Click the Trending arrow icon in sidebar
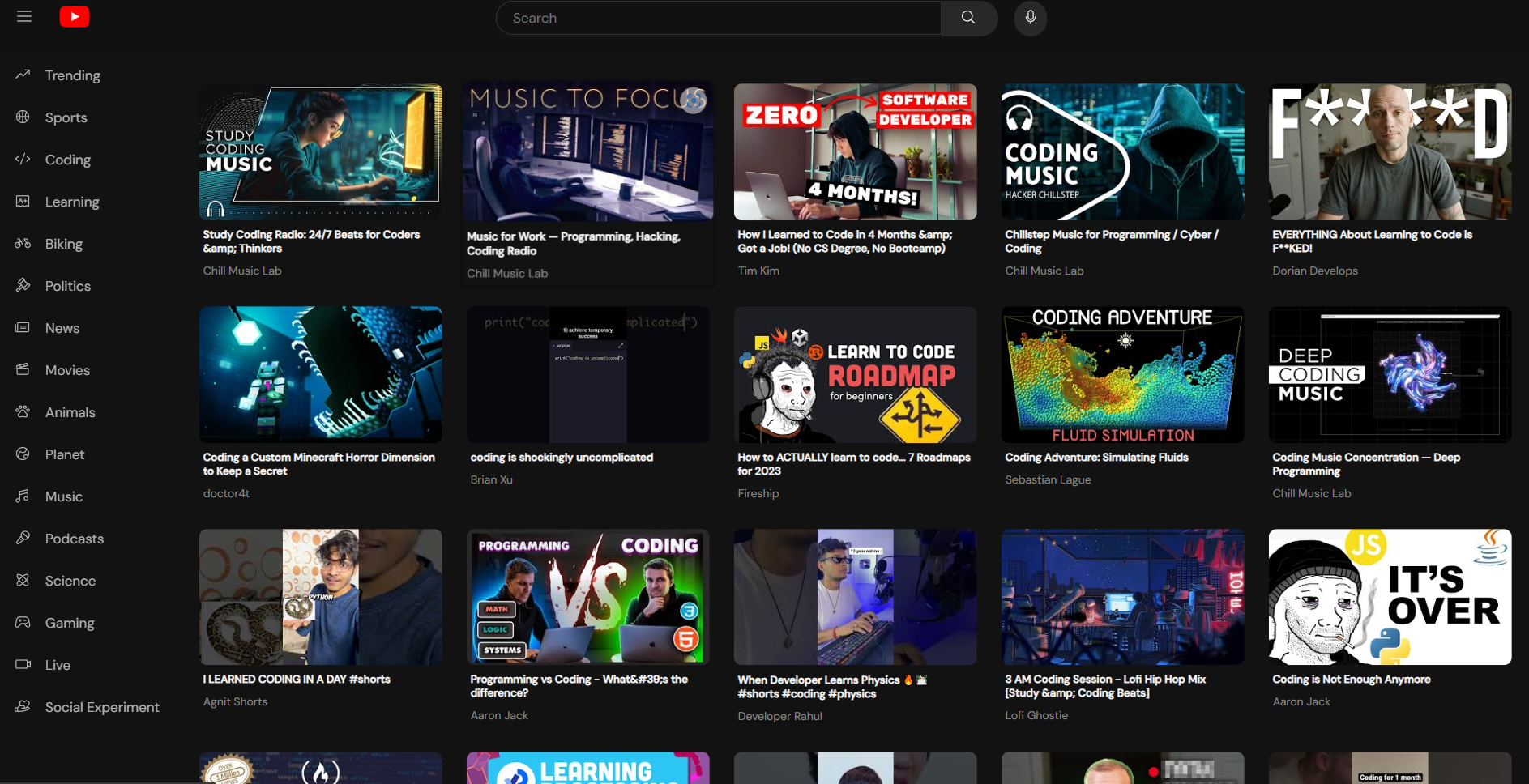1529x784 pixels. coord(23,75)
